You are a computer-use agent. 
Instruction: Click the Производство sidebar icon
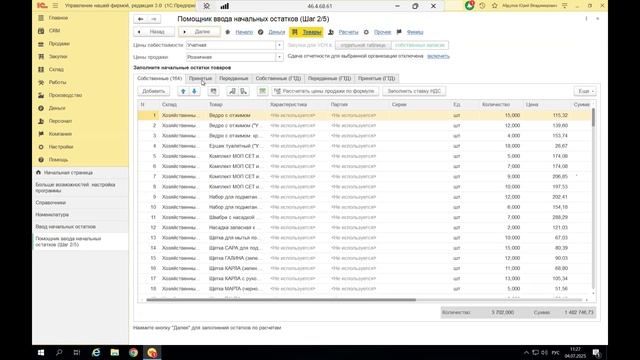click(41, 95)
